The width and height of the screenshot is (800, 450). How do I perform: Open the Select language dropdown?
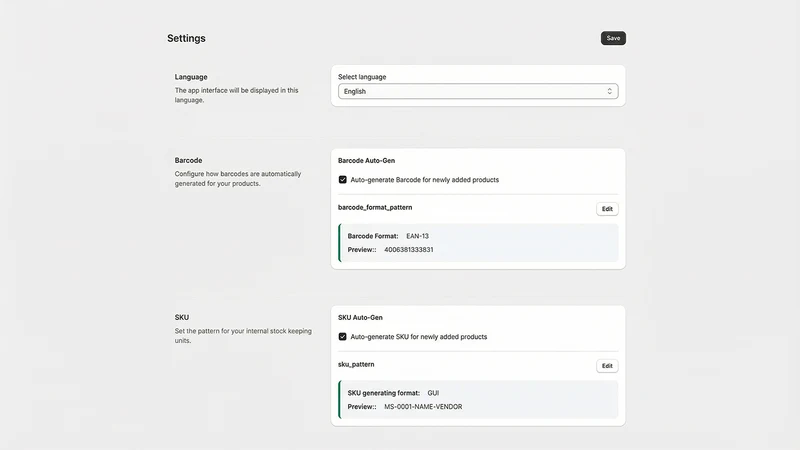click(x=478, y=91)
